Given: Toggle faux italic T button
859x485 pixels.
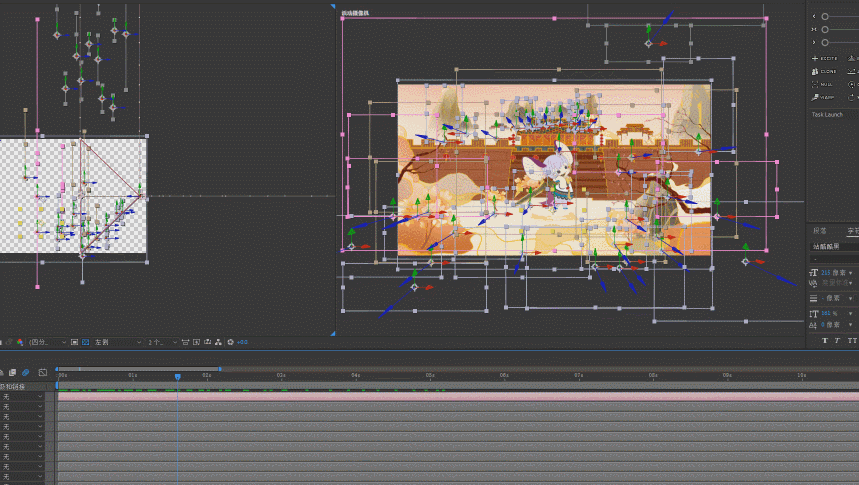Looking at the screenshot, I should coord(838,340).
